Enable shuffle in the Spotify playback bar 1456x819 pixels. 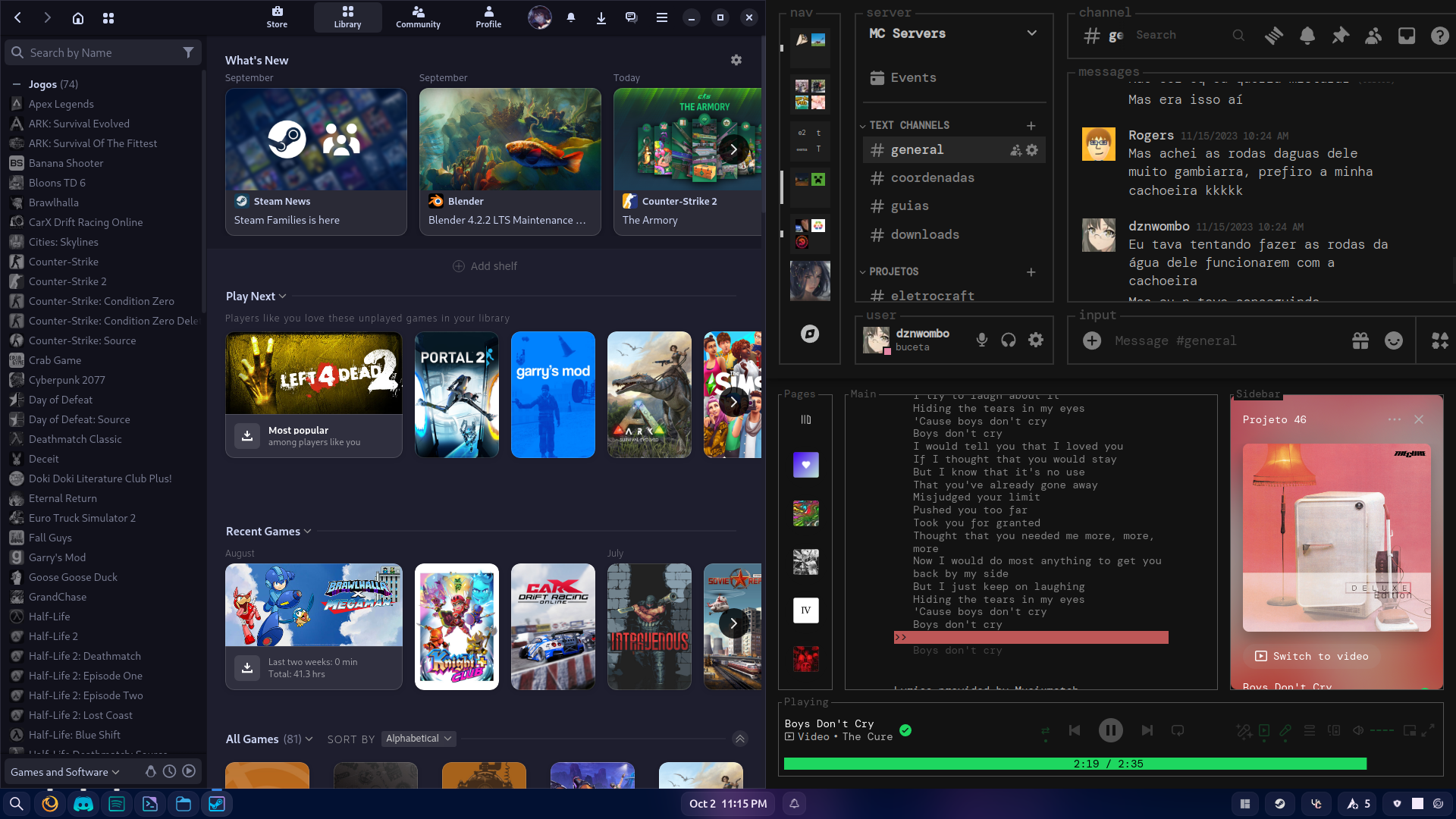point(1045,730)
